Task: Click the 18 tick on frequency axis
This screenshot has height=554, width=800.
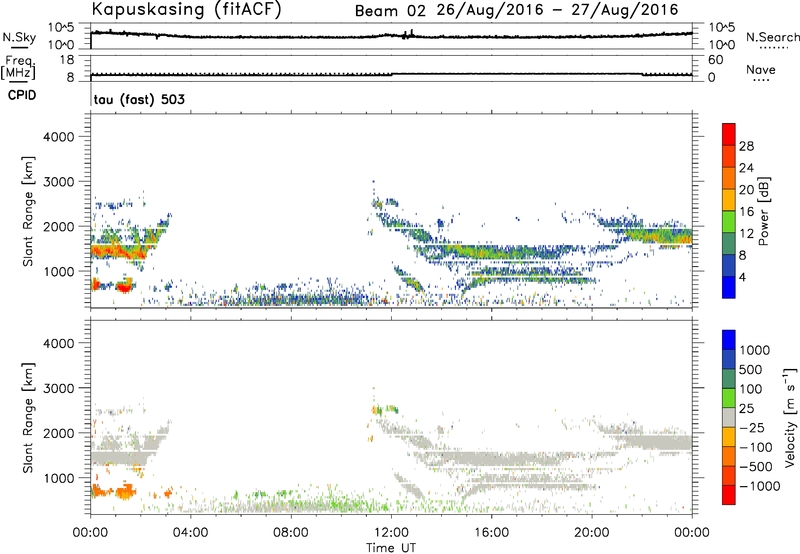Action: tap(67, 60)
